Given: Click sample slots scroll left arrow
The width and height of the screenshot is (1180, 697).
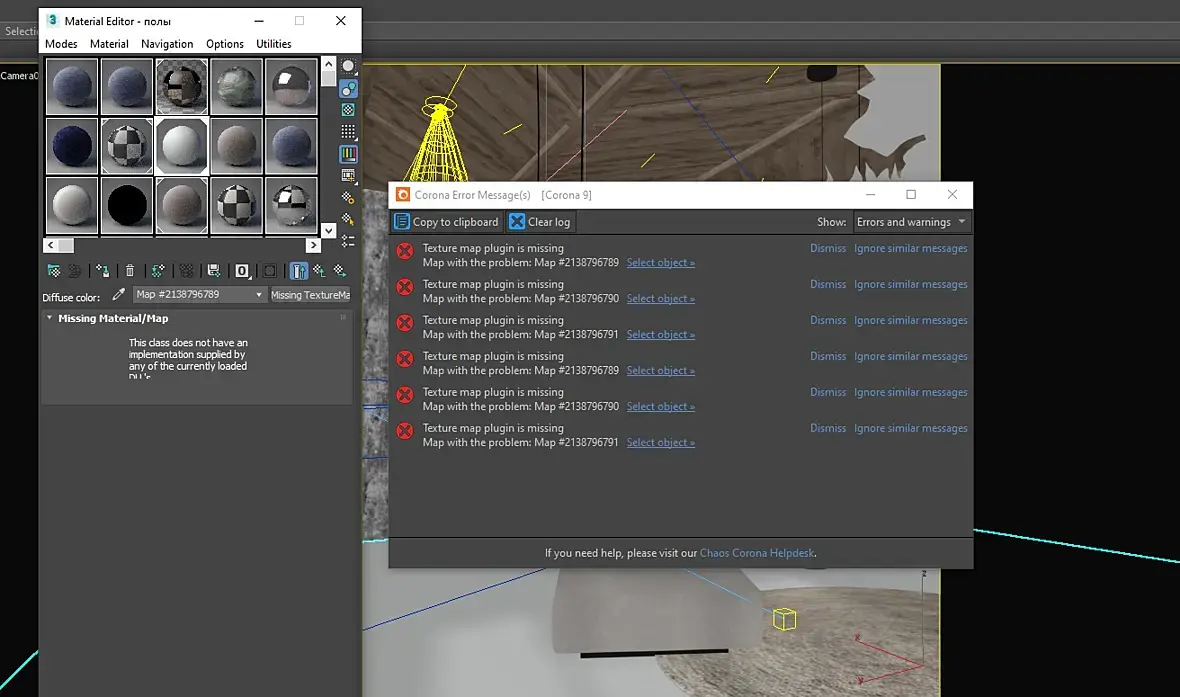Looking at the screenshot, I should click(x=50, y=245).
